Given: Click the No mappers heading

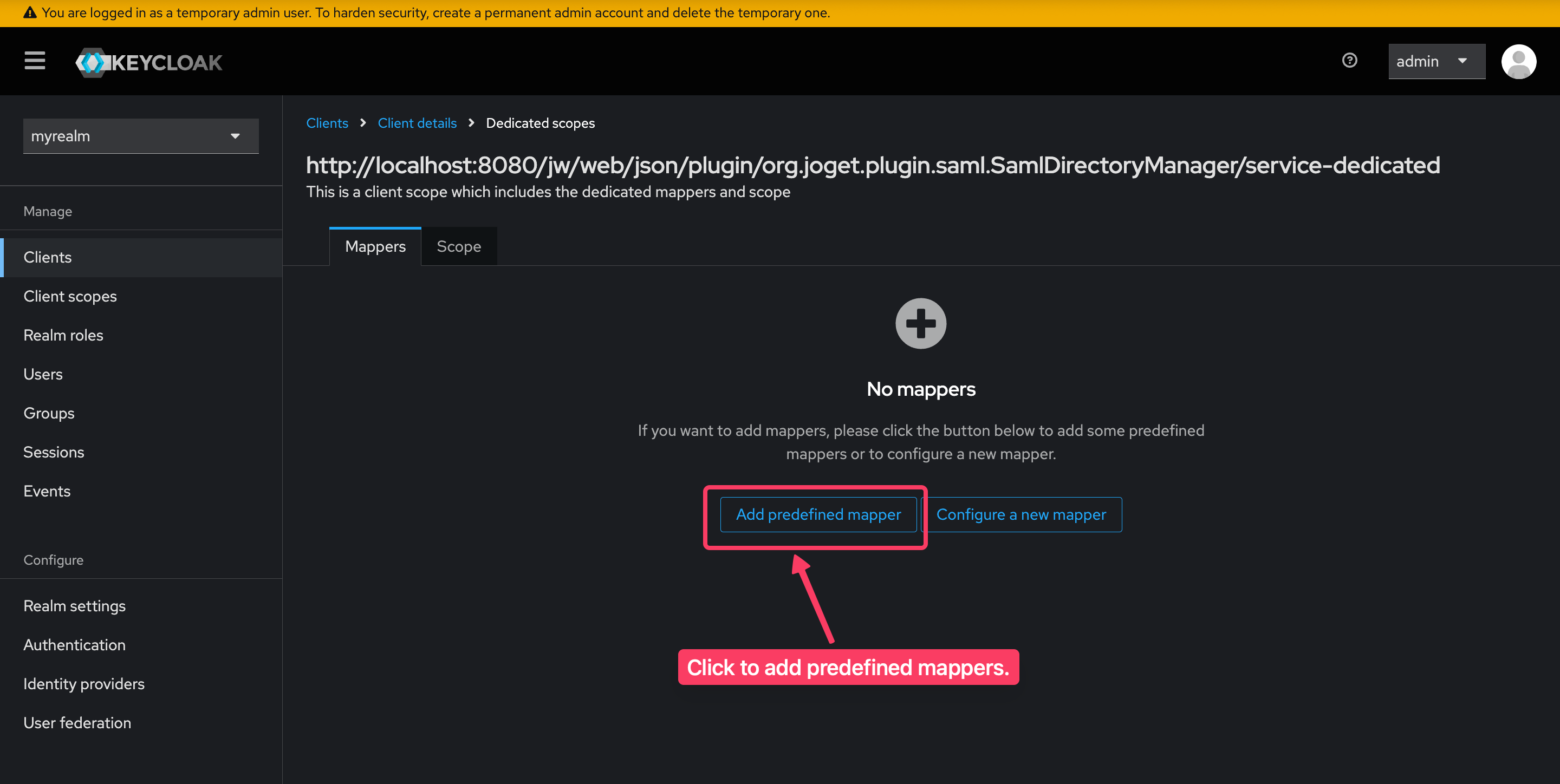Looking at the screenshot, I should (x=920, y=389).
